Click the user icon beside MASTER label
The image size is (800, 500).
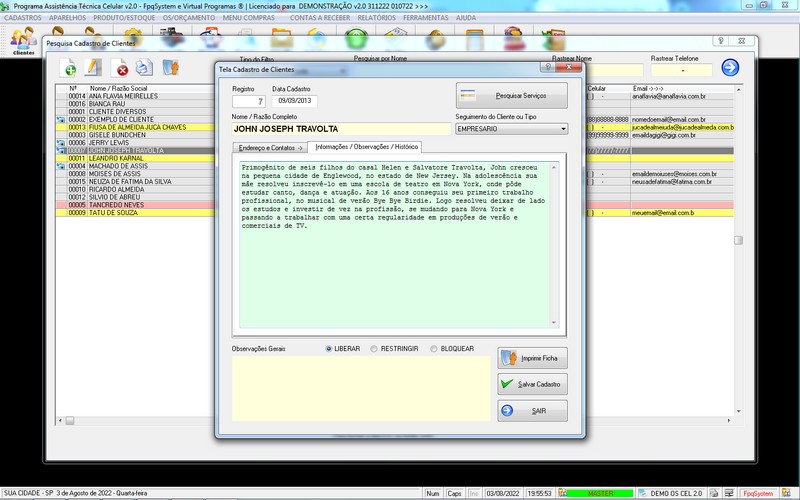point(562,493)
